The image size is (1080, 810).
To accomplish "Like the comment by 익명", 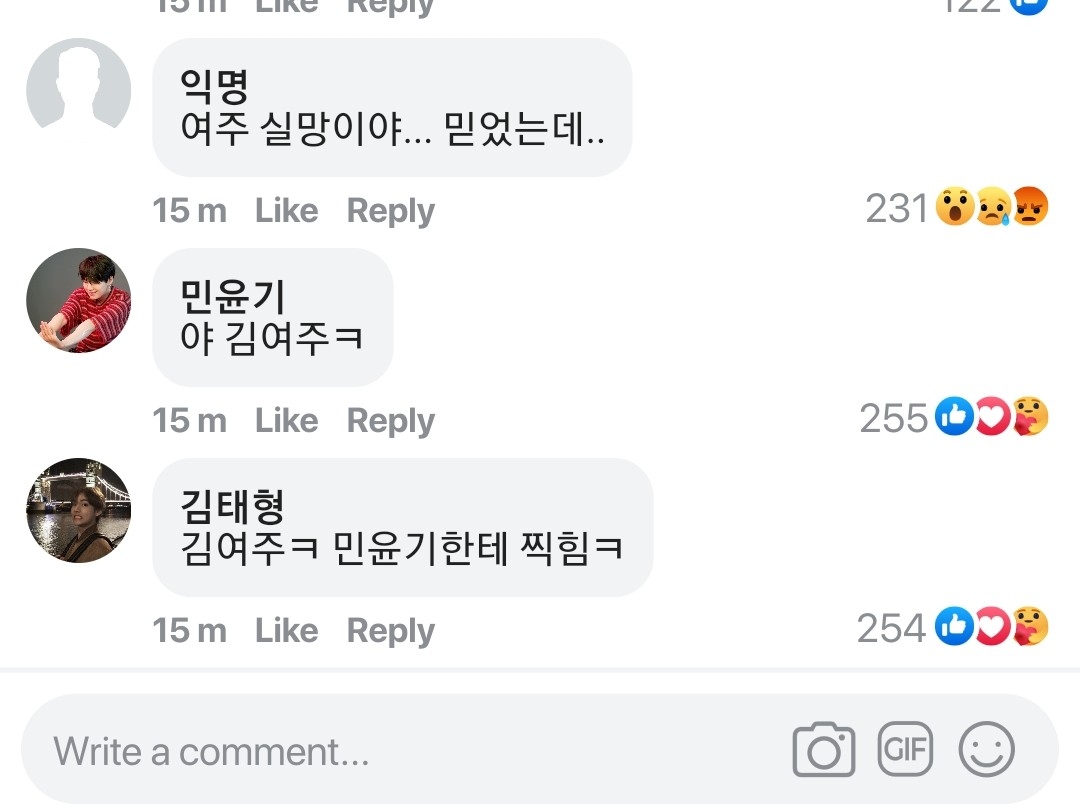I will click(286, 211).
